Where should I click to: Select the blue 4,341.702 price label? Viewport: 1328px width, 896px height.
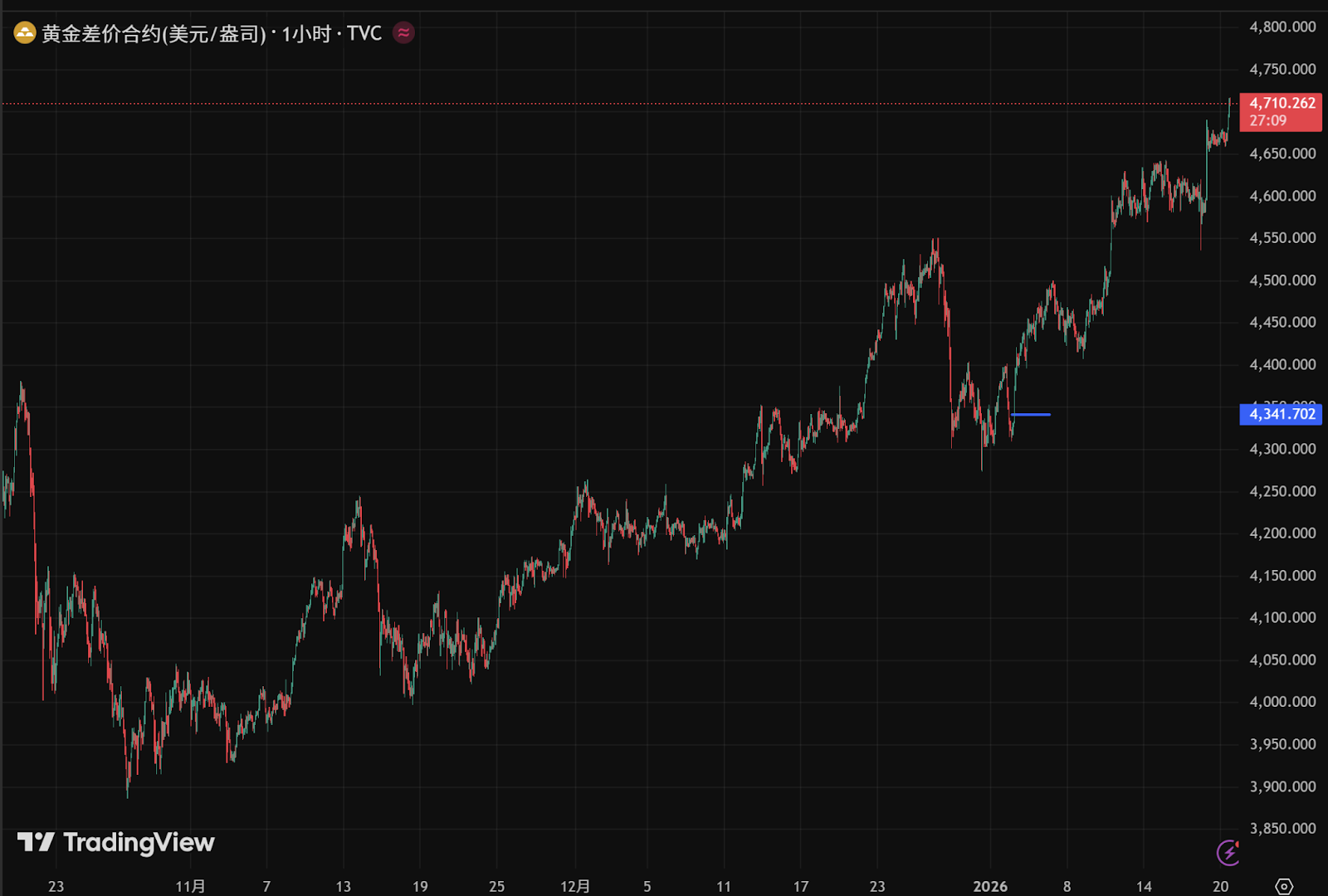click(x=1282, y=414)
